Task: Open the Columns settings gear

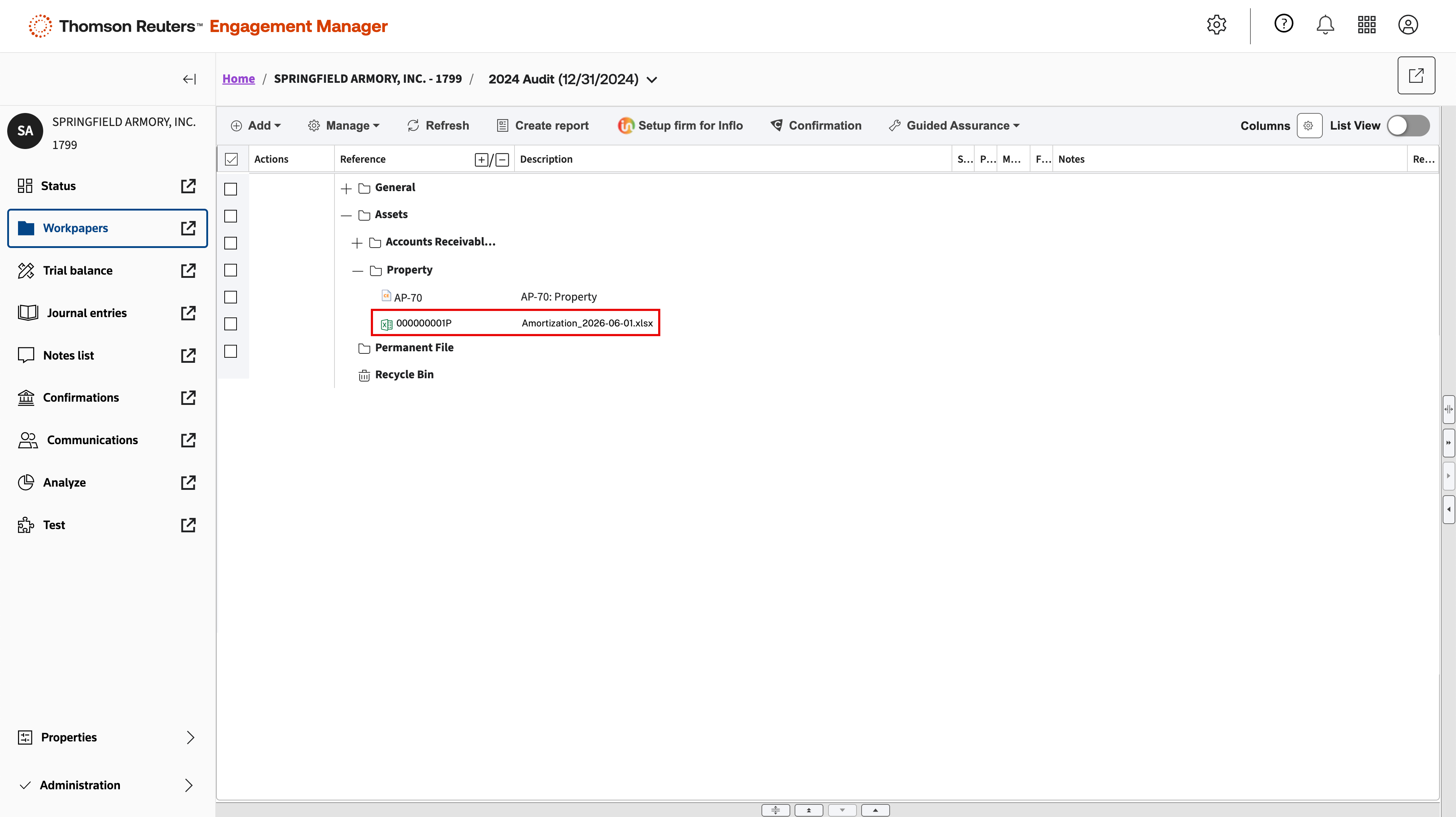Action: pos(1309,126)
